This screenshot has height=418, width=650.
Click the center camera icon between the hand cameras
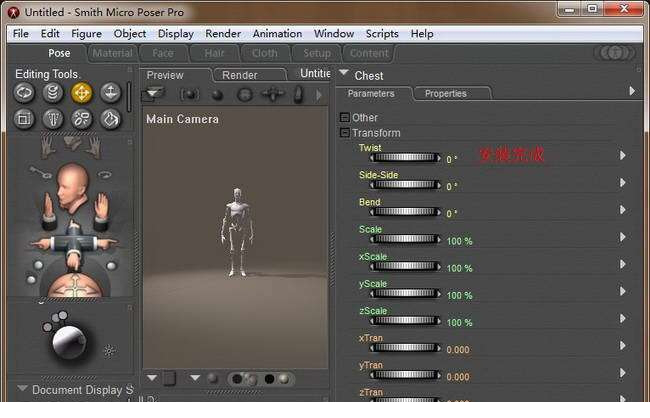point(72,144)
